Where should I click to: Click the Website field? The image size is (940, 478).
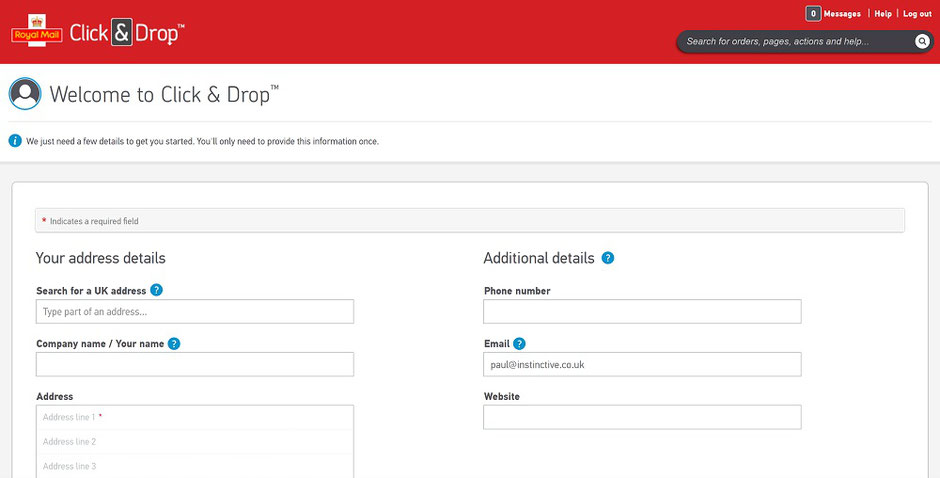pos(642,417)
